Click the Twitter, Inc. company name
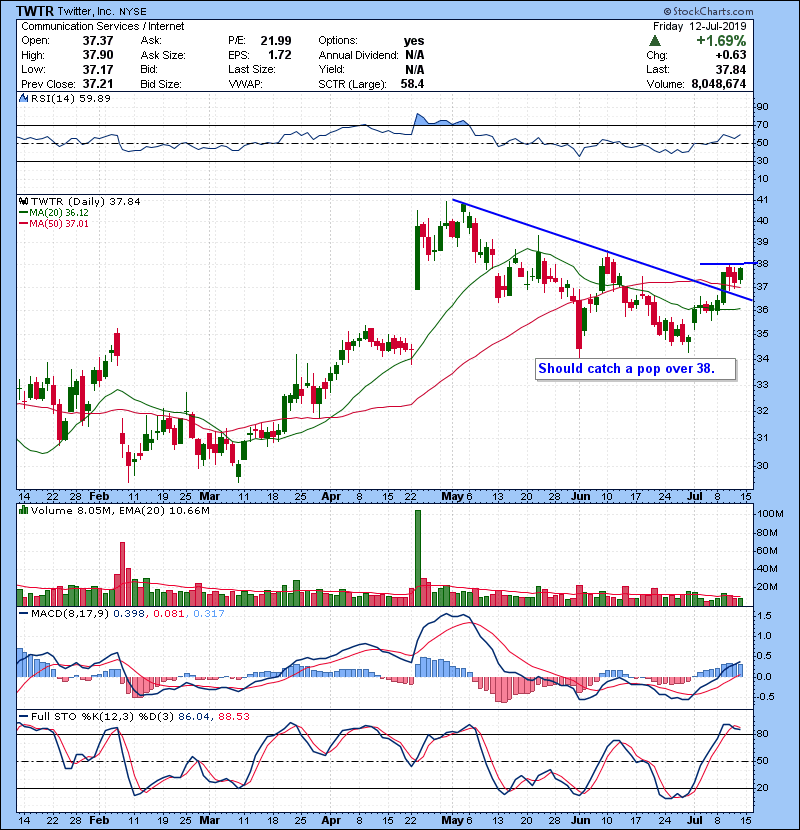 [86, 11]
